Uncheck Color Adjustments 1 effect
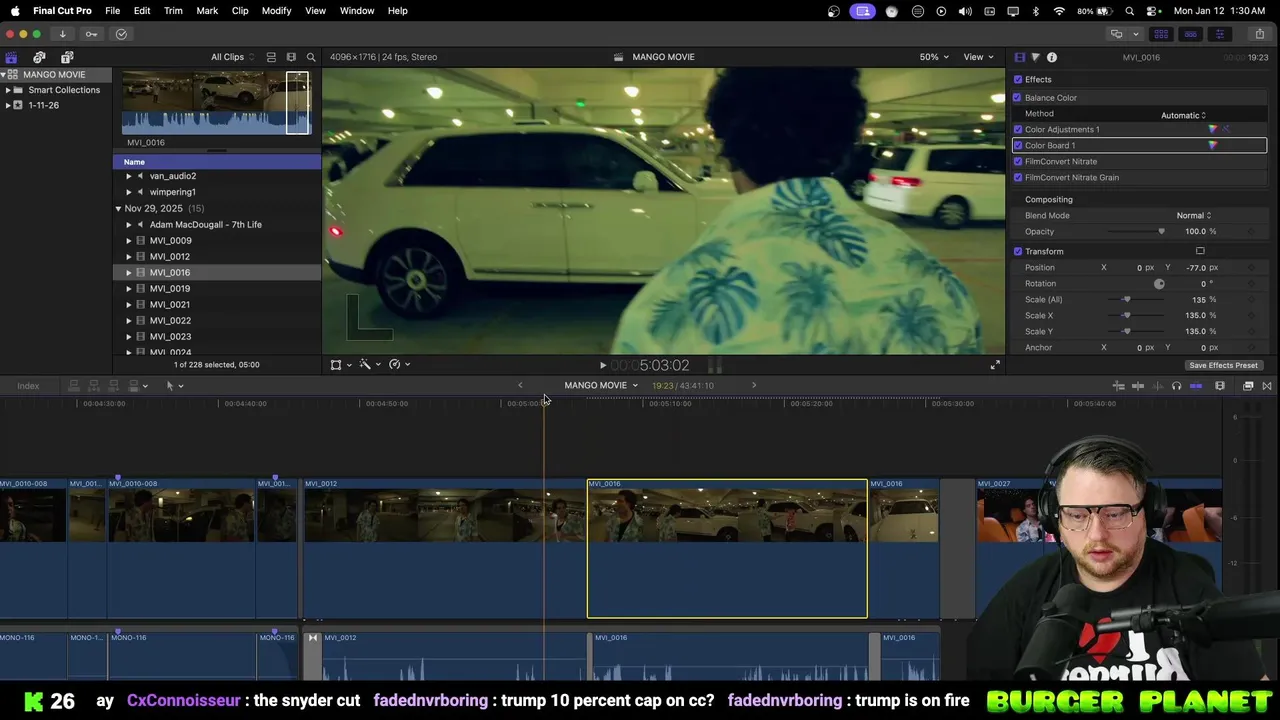Screen dimensions: 1280x720 [x=1018, y=129]
